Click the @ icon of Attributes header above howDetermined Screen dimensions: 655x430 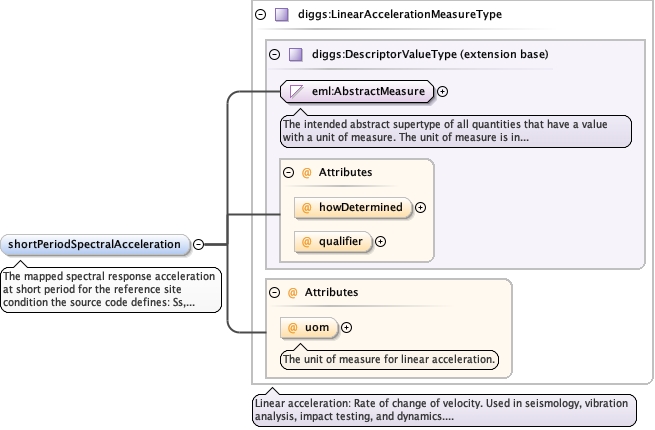point(307,173)
